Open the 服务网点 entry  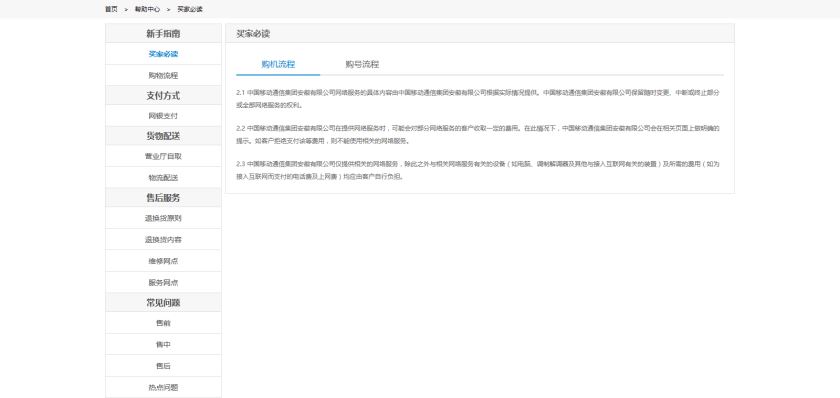coord(163,282)
